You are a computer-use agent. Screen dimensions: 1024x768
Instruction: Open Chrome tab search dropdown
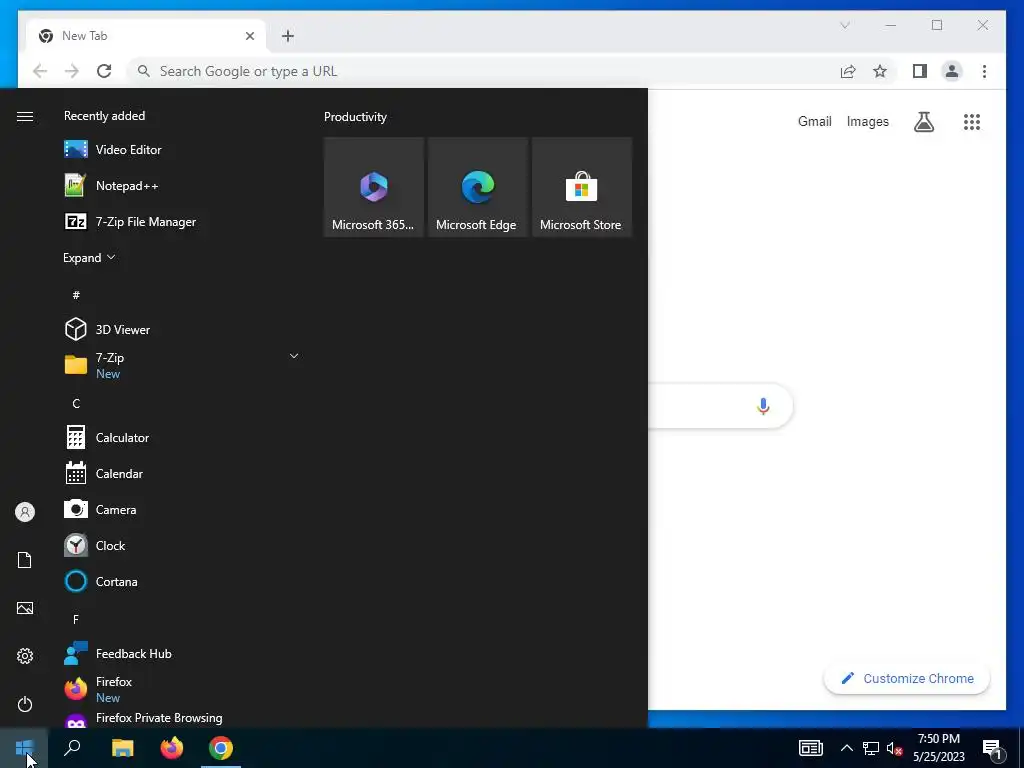click(x=844, y=25)
